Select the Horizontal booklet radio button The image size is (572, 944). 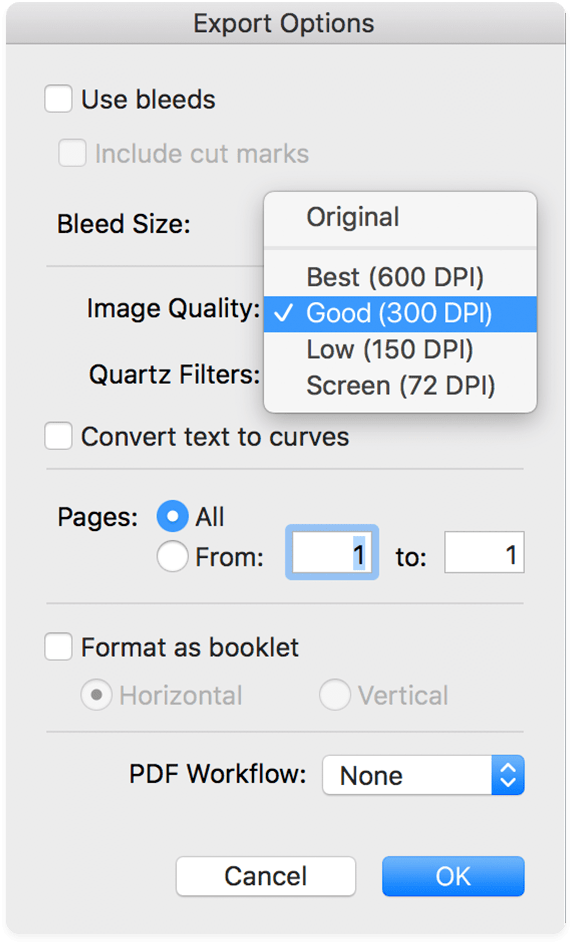point(96,695)
